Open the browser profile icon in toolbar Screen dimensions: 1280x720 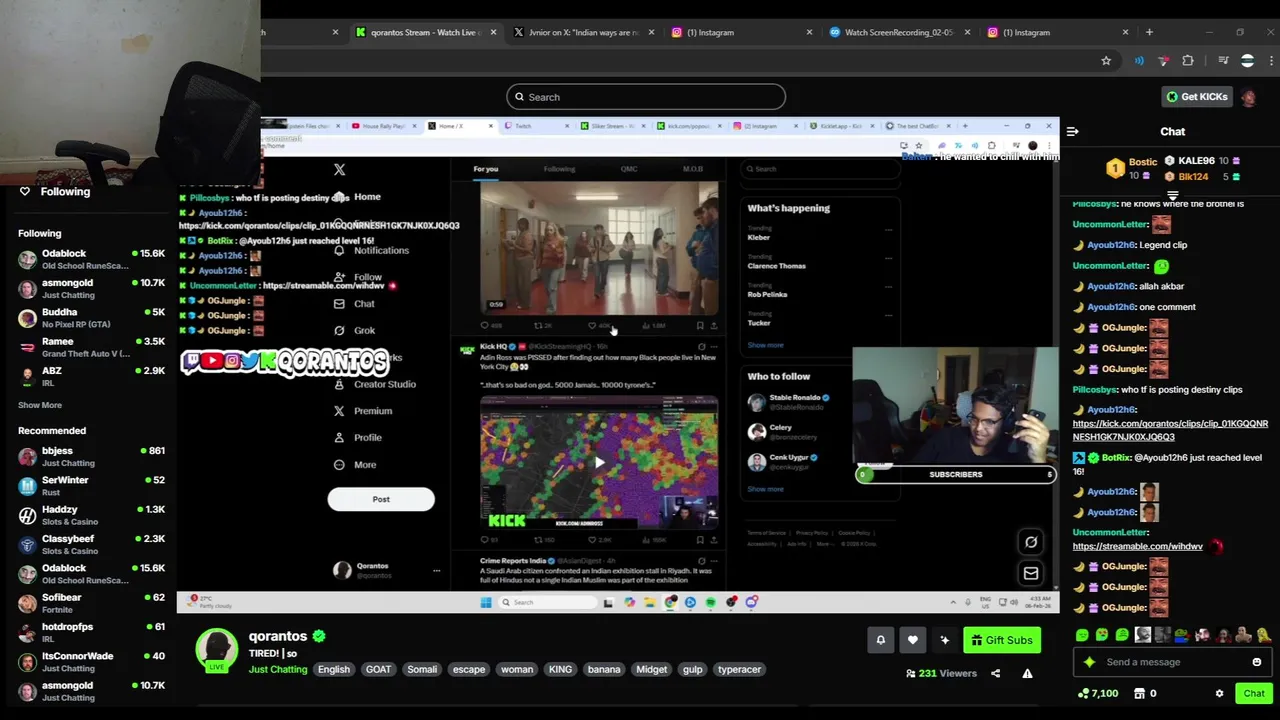1247,61
